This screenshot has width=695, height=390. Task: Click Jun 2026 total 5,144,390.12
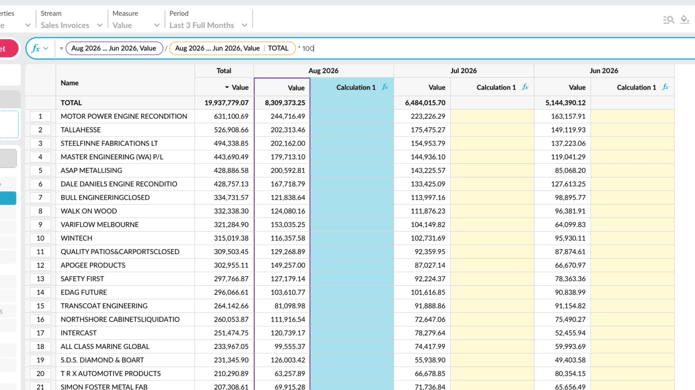(565, 102)
